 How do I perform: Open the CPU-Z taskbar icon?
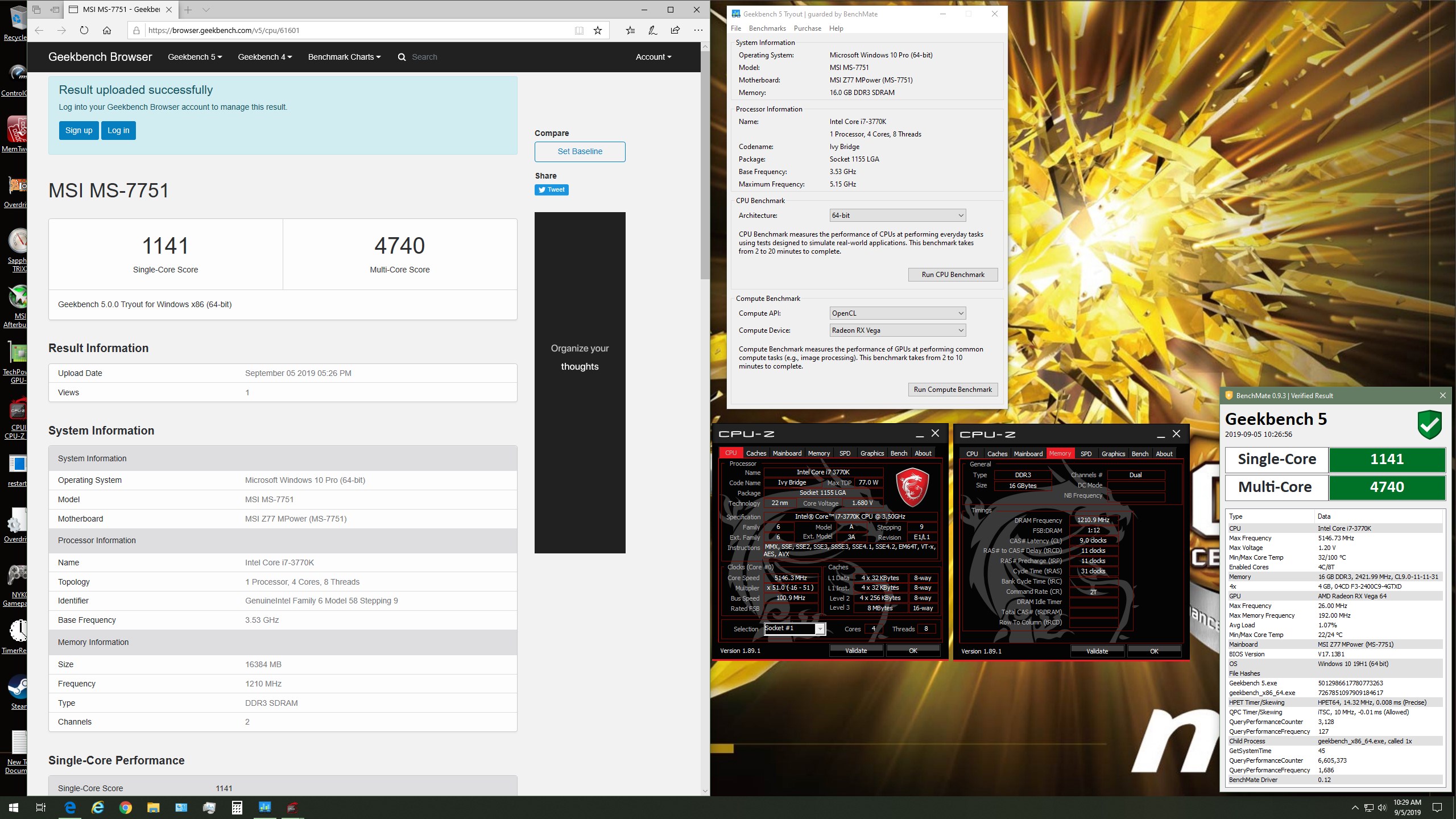coord(292,808)
